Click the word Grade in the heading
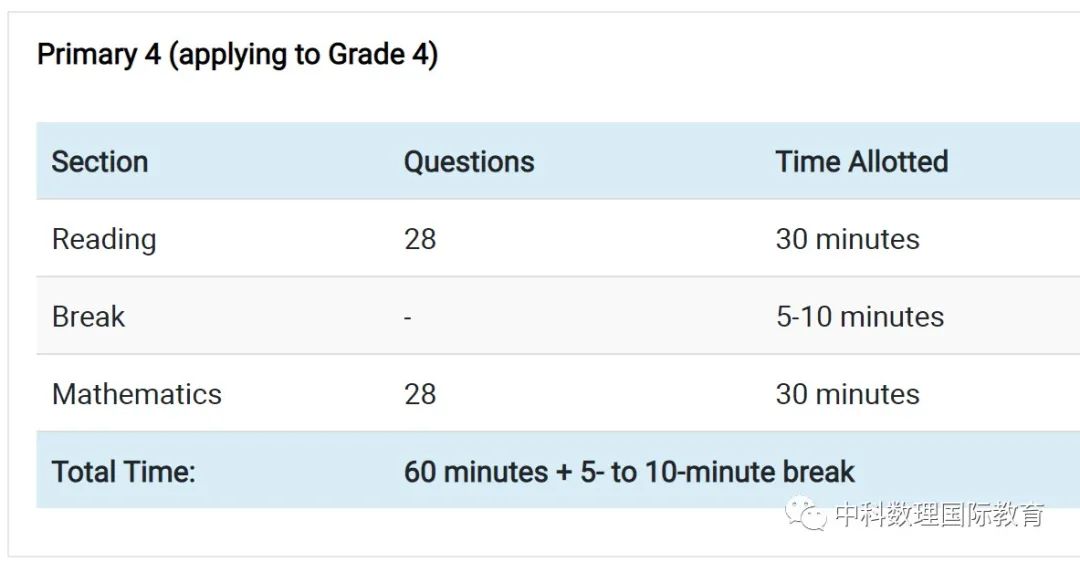1080x562 pixels. [366, 54]
